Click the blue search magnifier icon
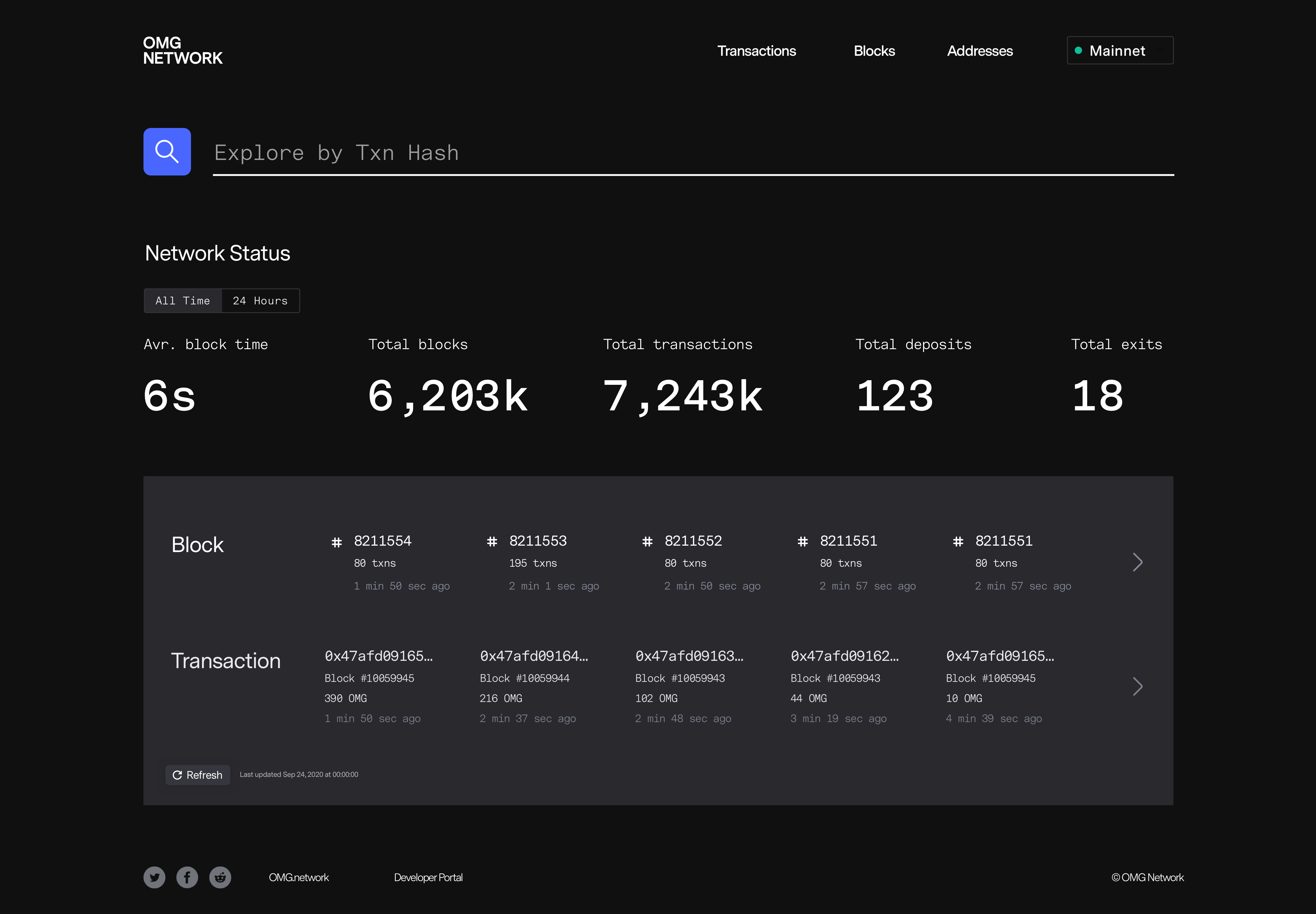Image resolution: width=1316 pixels, height=914 pixels. [167, 152]
